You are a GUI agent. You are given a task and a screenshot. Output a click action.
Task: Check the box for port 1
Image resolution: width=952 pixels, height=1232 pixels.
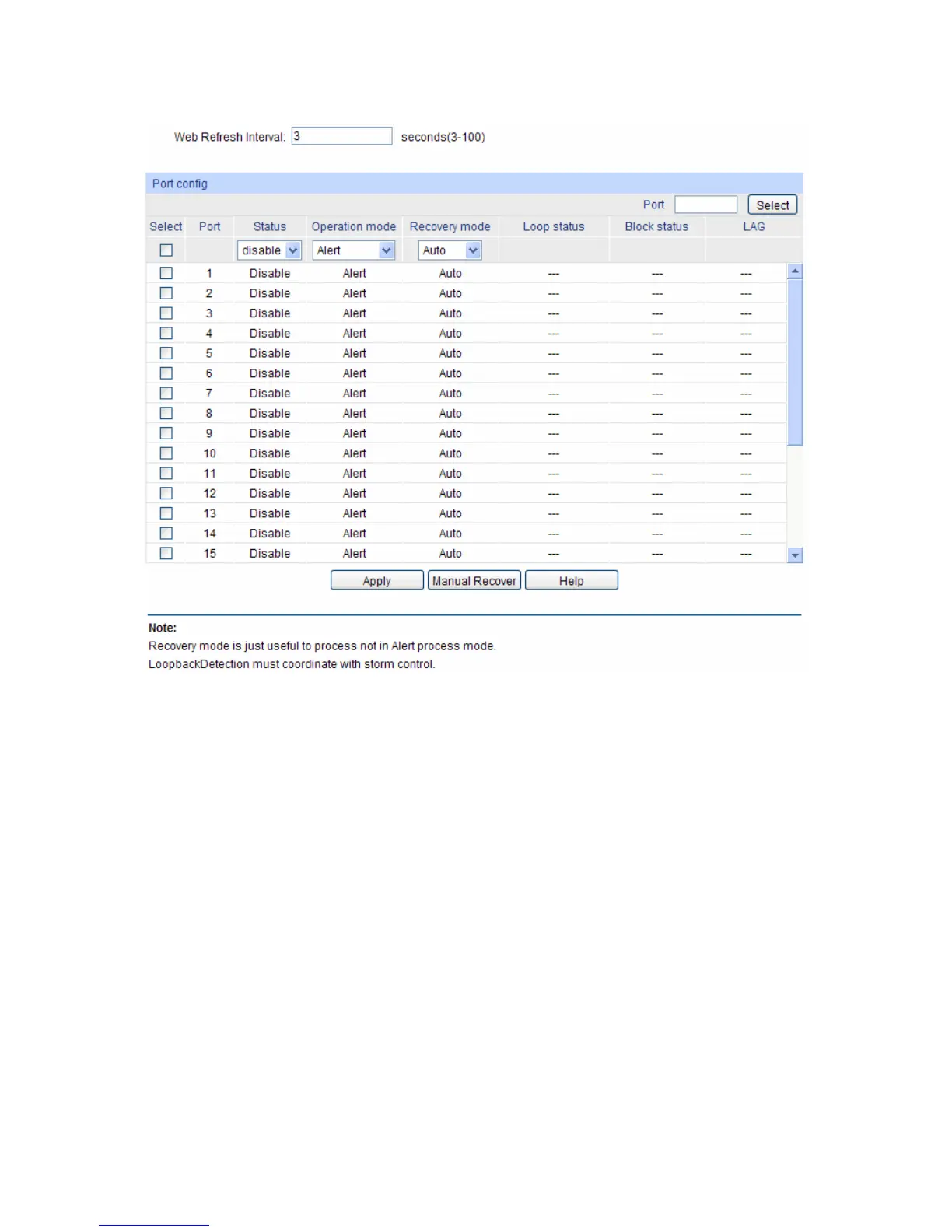(x=166, y=273)
